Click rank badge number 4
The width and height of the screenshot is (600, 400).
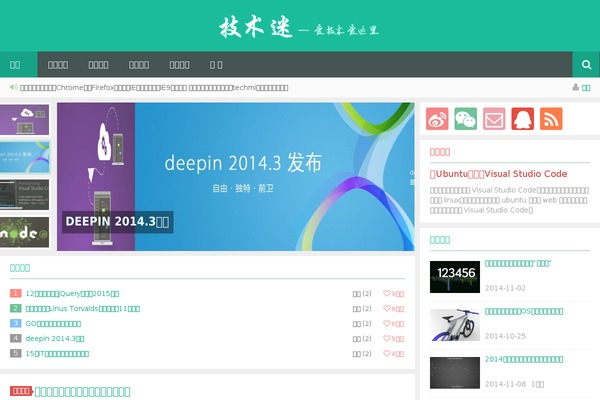tap(15, 338)
